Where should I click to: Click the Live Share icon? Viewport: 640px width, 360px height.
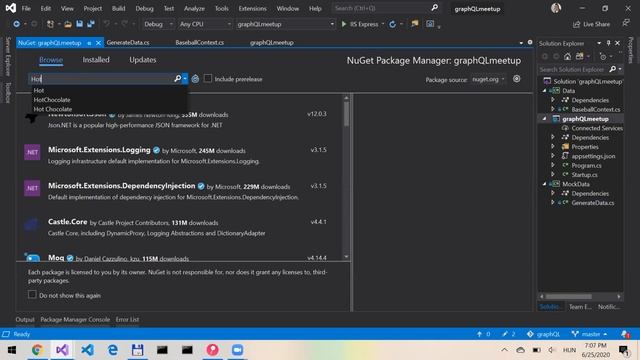(576, 24)
